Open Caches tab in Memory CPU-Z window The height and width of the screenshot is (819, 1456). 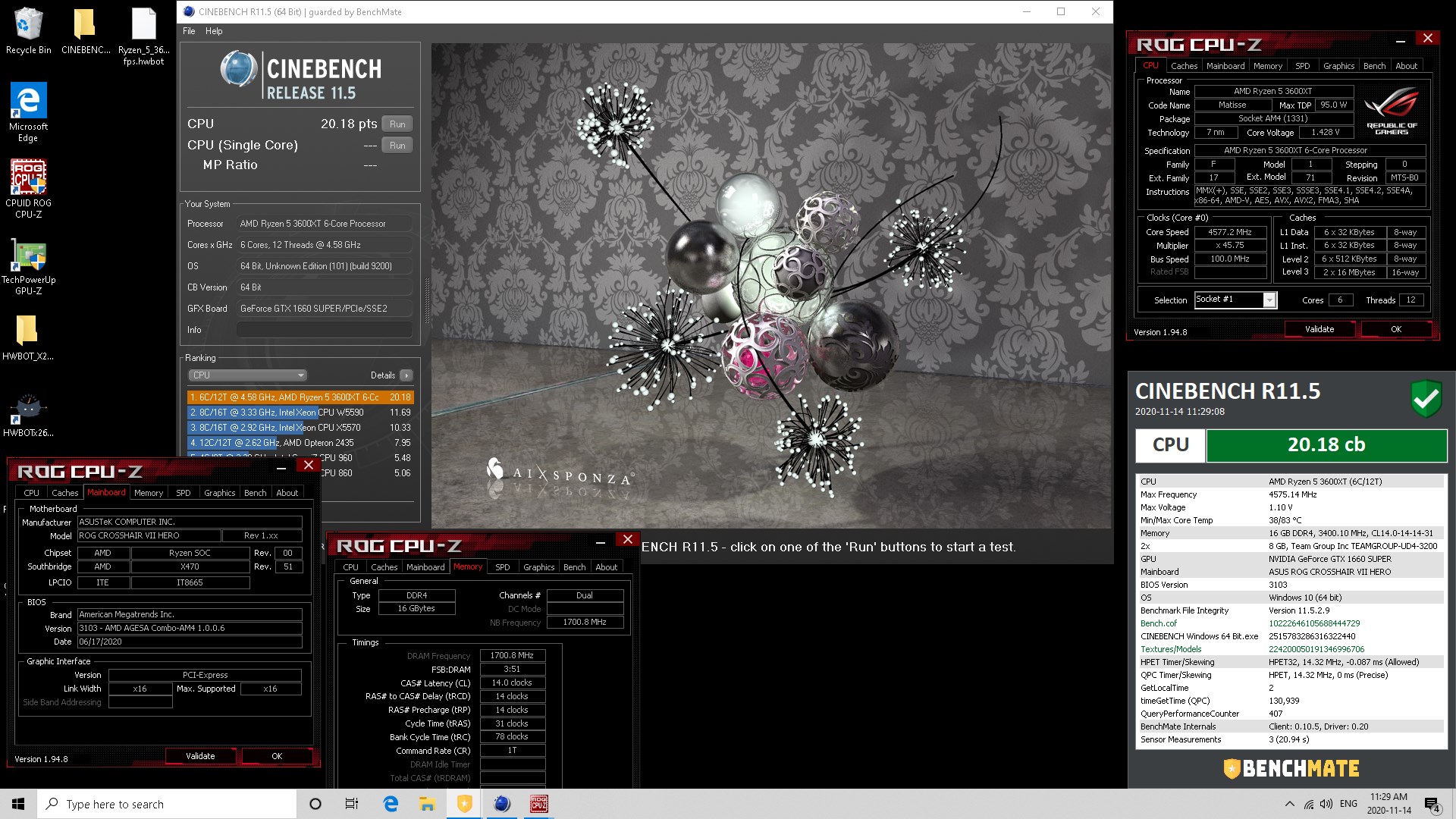(x=384, y=567)
